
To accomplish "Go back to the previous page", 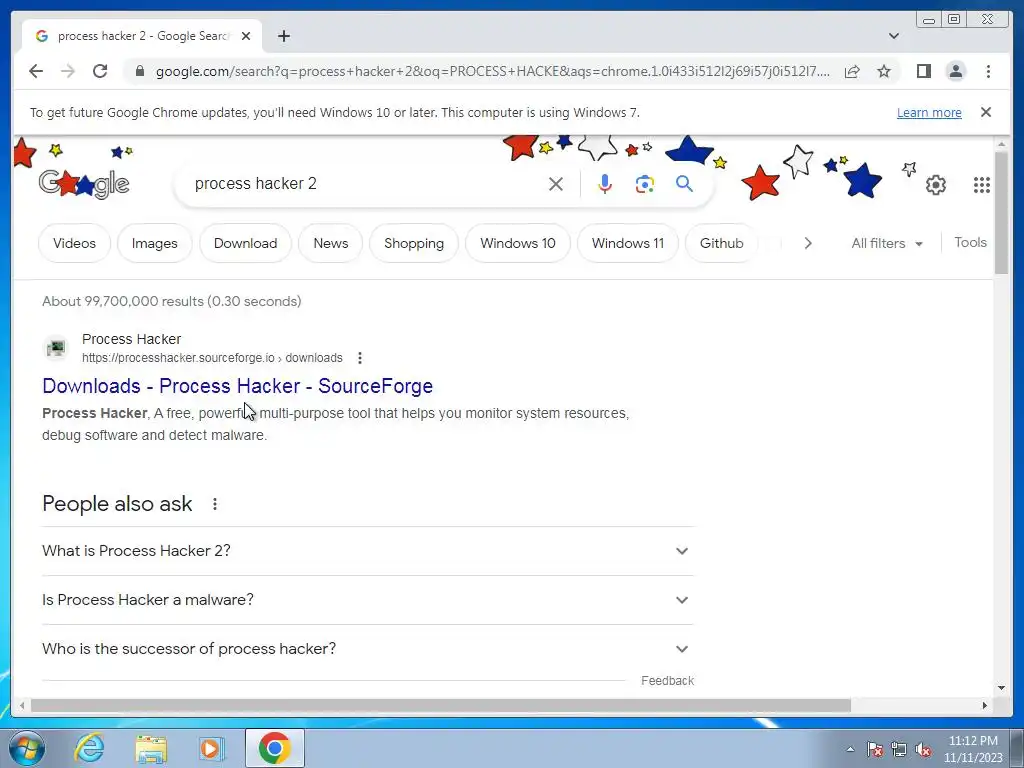I will coord(36,71).
